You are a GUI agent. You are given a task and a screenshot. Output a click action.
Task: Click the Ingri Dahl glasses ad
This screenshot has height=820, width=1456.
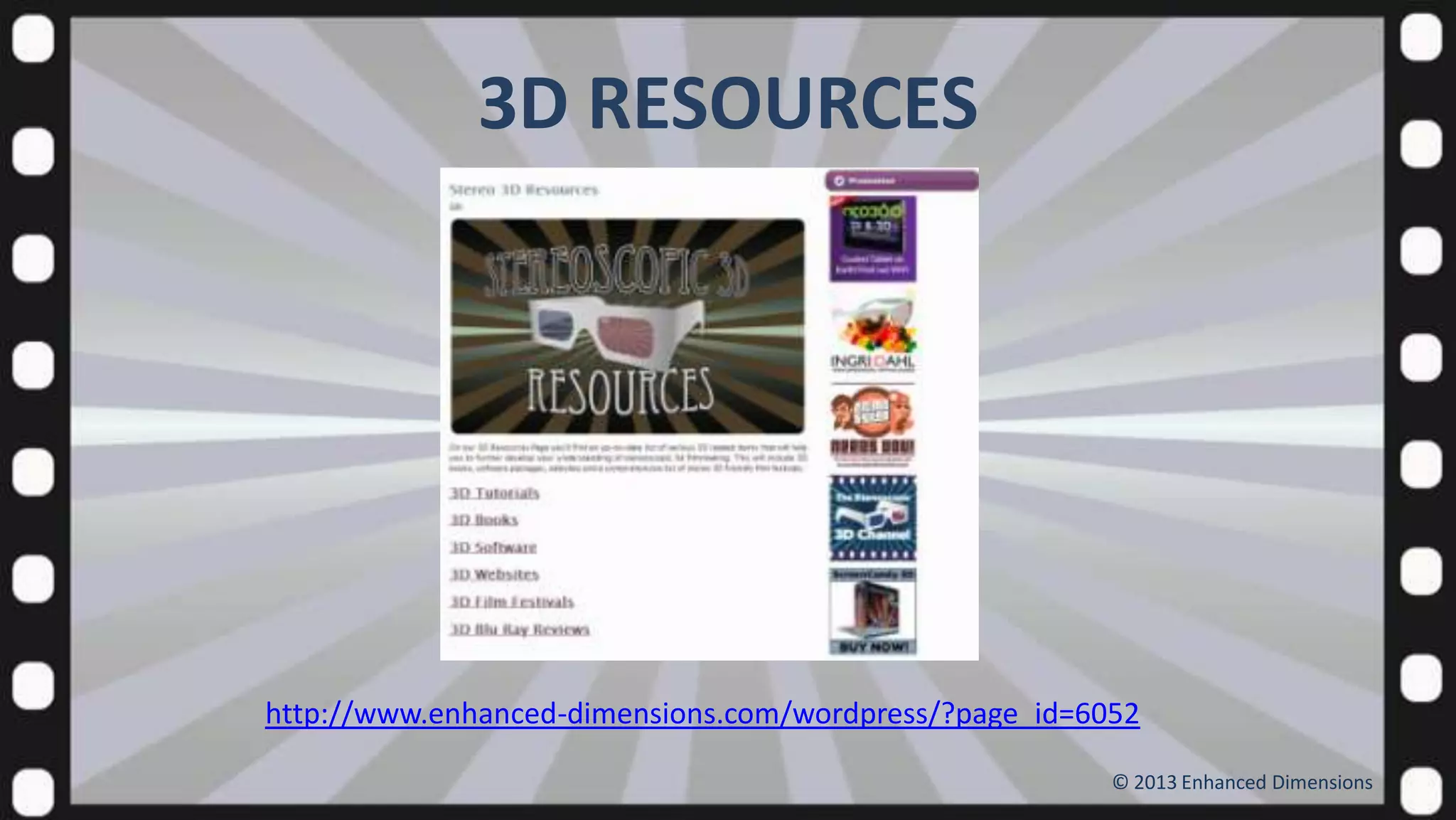[x=872, y=332]
